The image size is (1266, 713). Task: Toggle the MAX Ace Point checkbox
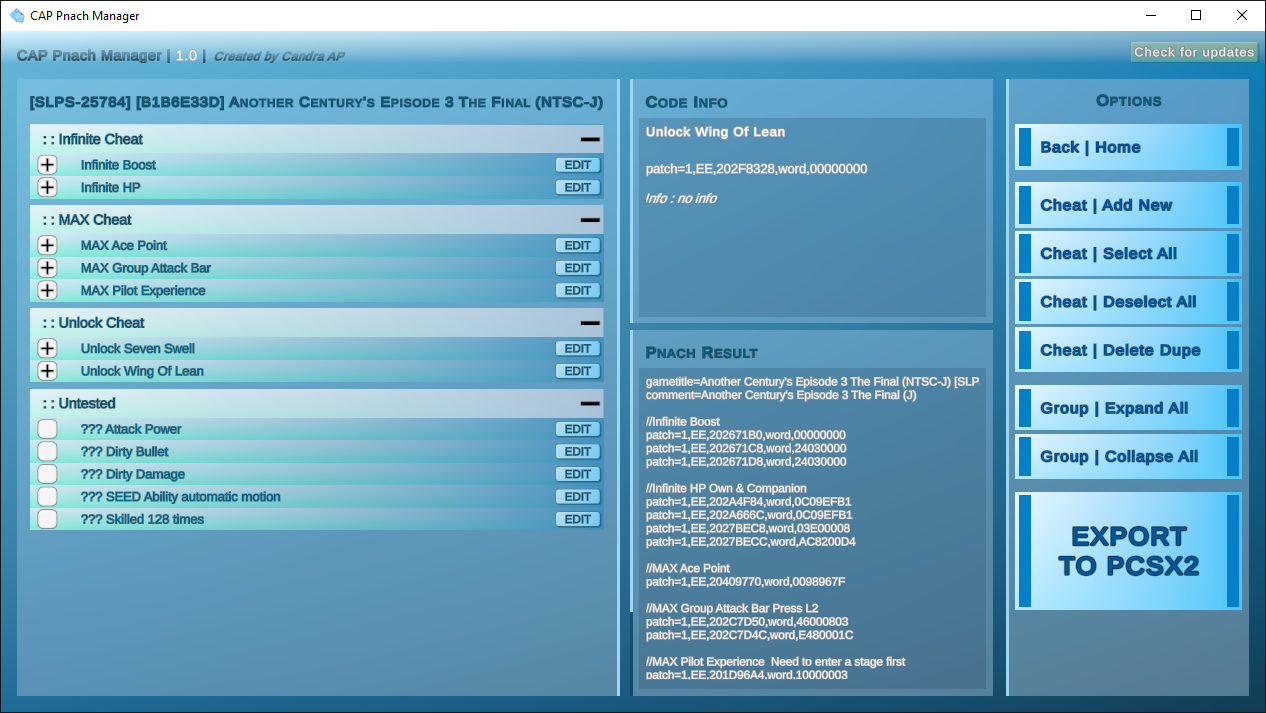tap(47, 245)
